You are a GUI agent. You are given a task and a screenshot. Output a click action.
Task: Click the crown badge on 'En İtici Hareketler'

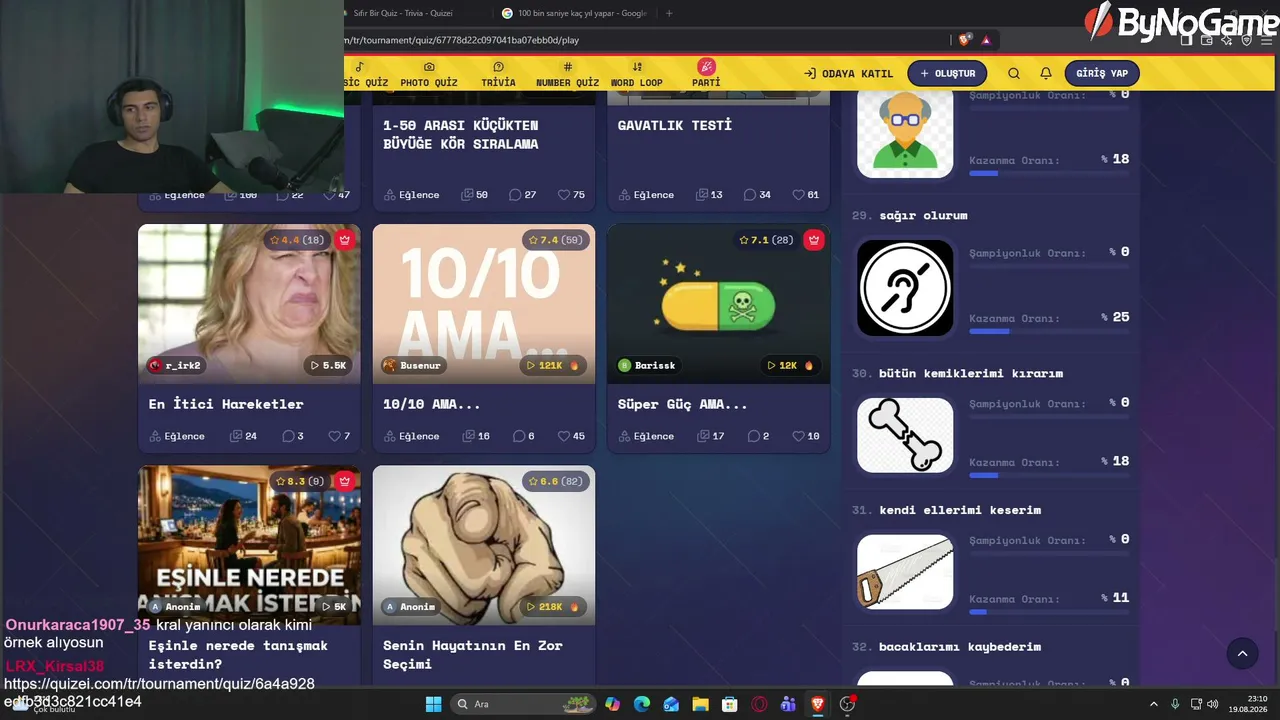pos(345,240)
